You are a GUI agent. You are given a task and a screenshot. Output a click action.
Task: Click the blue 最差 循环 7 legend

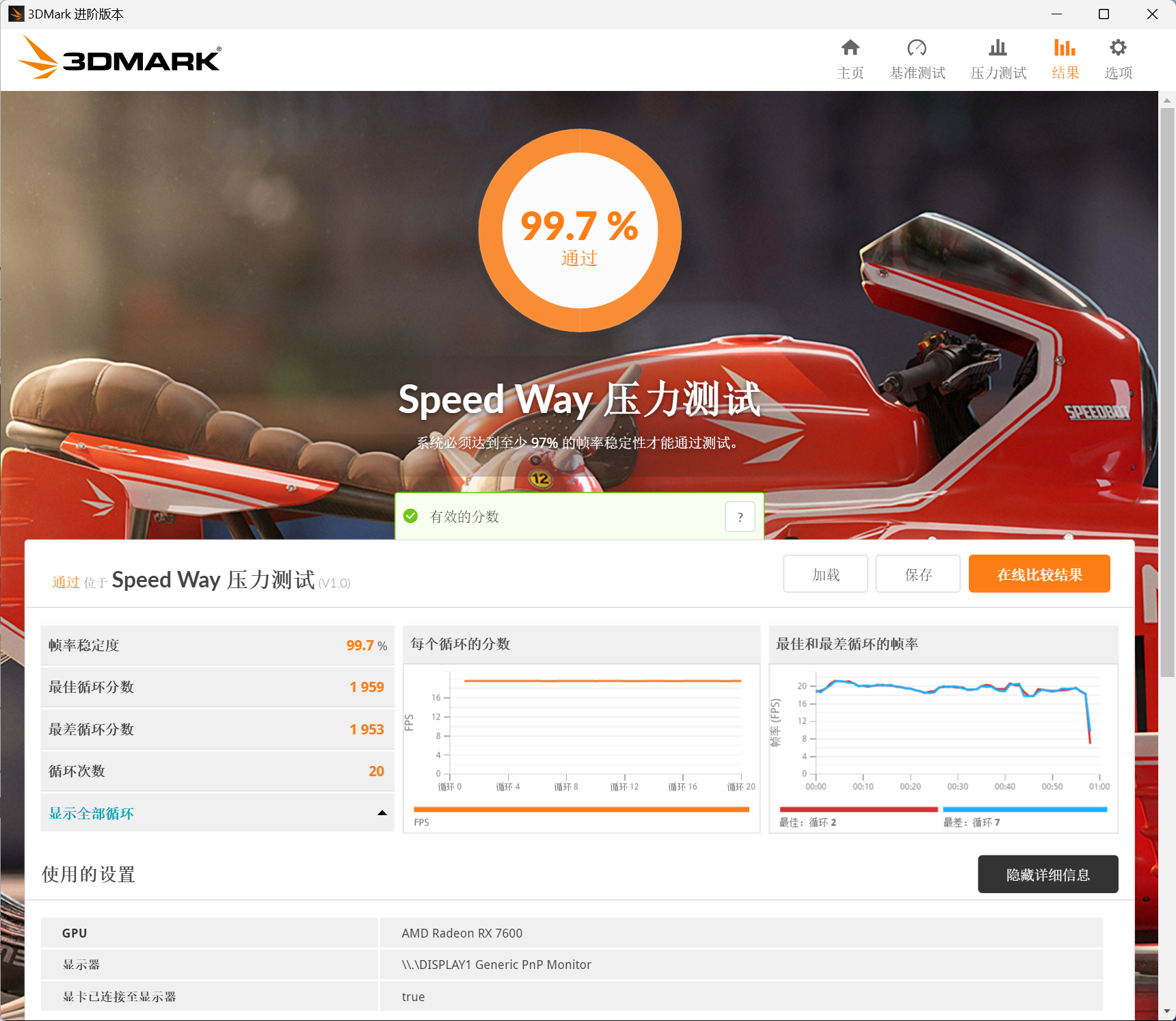pyautogui.click(x=1025, y=810)
